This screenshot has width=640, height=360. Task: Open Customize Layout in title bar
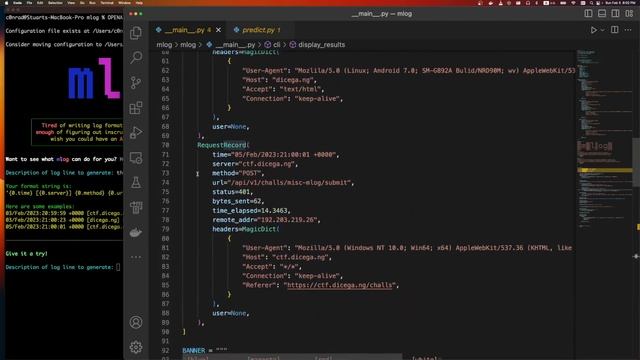629,13
